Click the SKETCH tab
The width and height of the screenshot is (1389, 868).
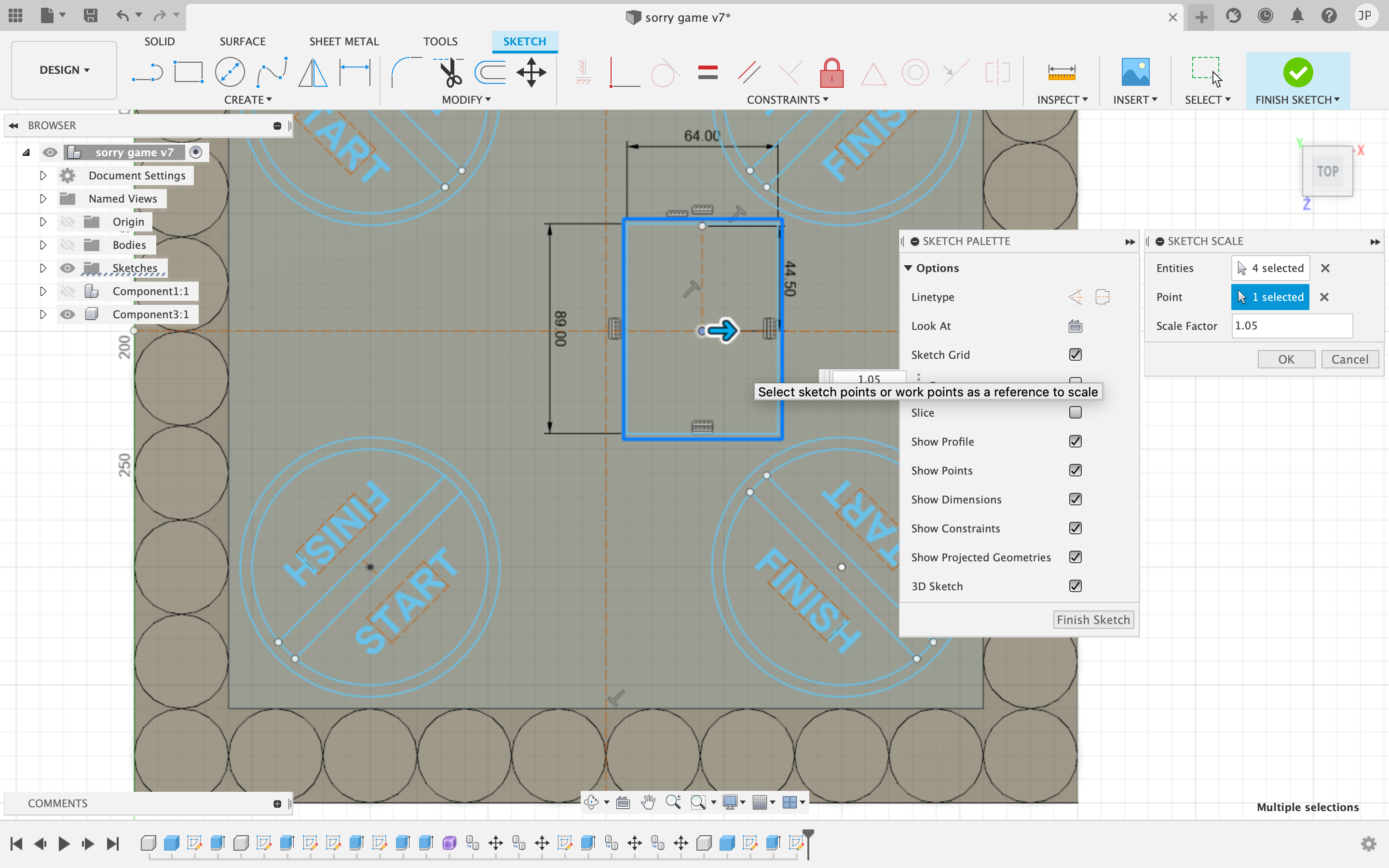pyautogui.click(x=525, y=41)
